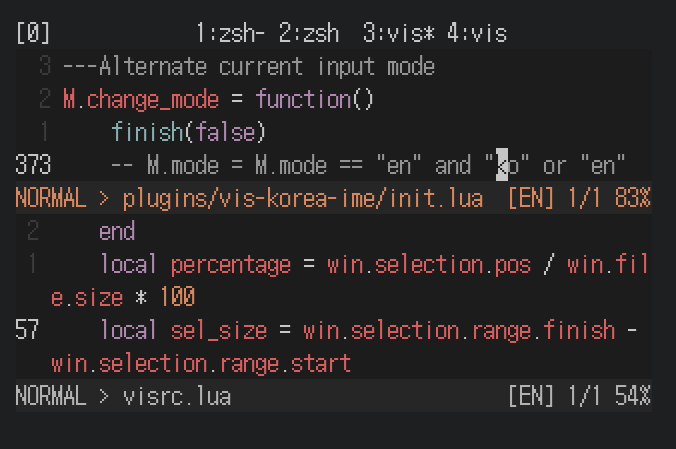Click the [EN] indicator in init.lua status bar
Viewport: 676px width, 449px height.
tap(531, 198)
